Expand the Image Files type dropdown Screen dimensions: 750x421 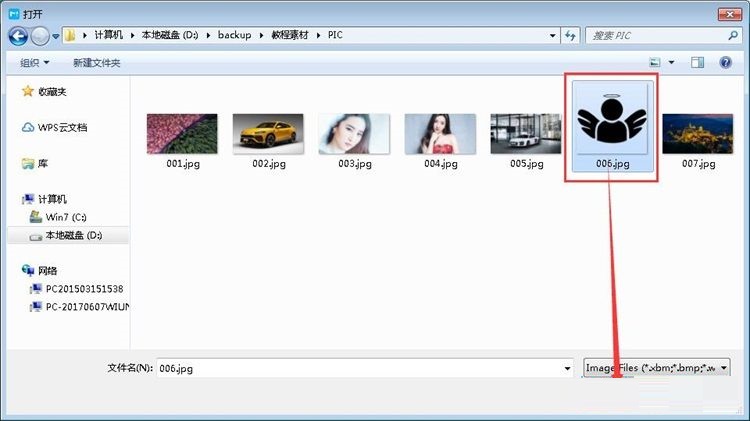click(723, 368)
